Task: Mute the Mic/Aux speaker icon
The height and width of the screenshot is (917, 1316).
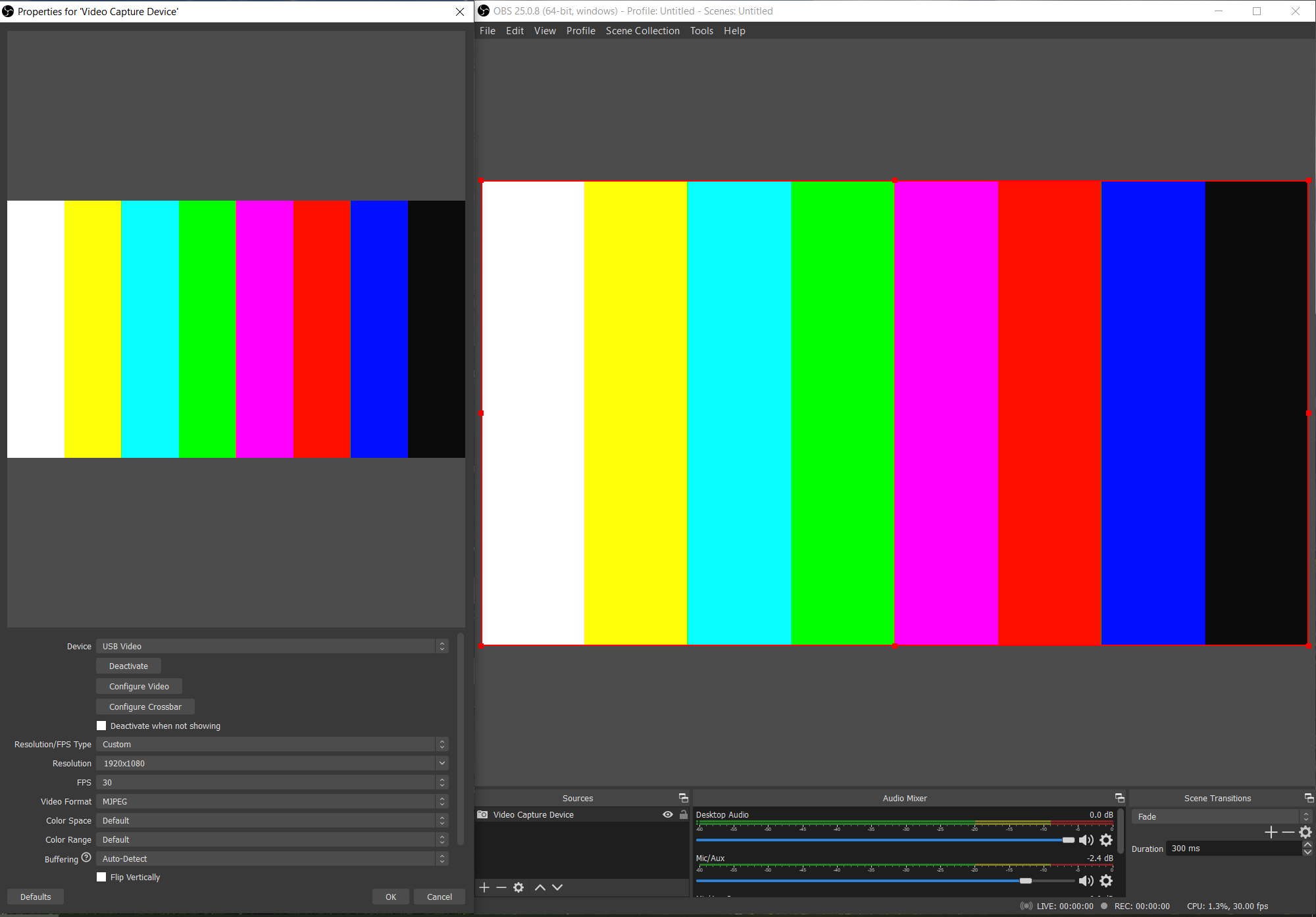Action: [1086, 881]
